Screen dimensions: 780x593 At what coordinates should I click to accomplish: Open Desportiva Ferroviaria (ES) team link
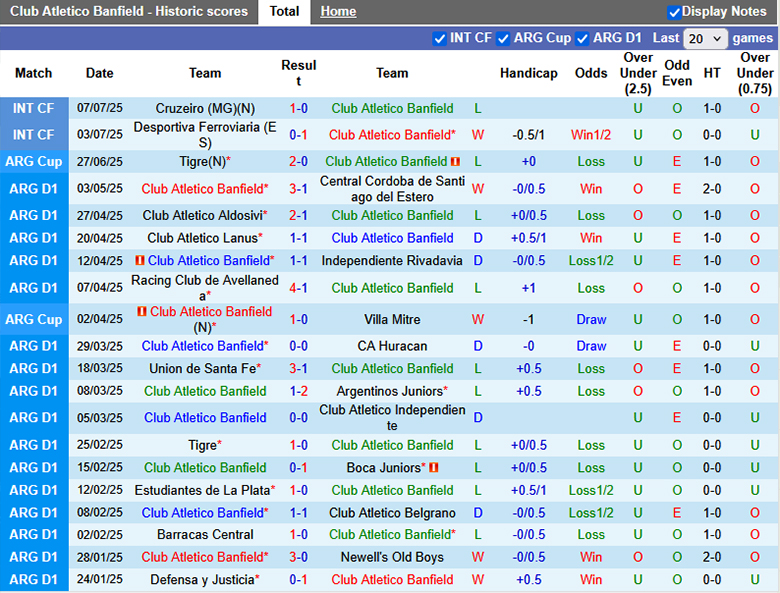[205, 135]
